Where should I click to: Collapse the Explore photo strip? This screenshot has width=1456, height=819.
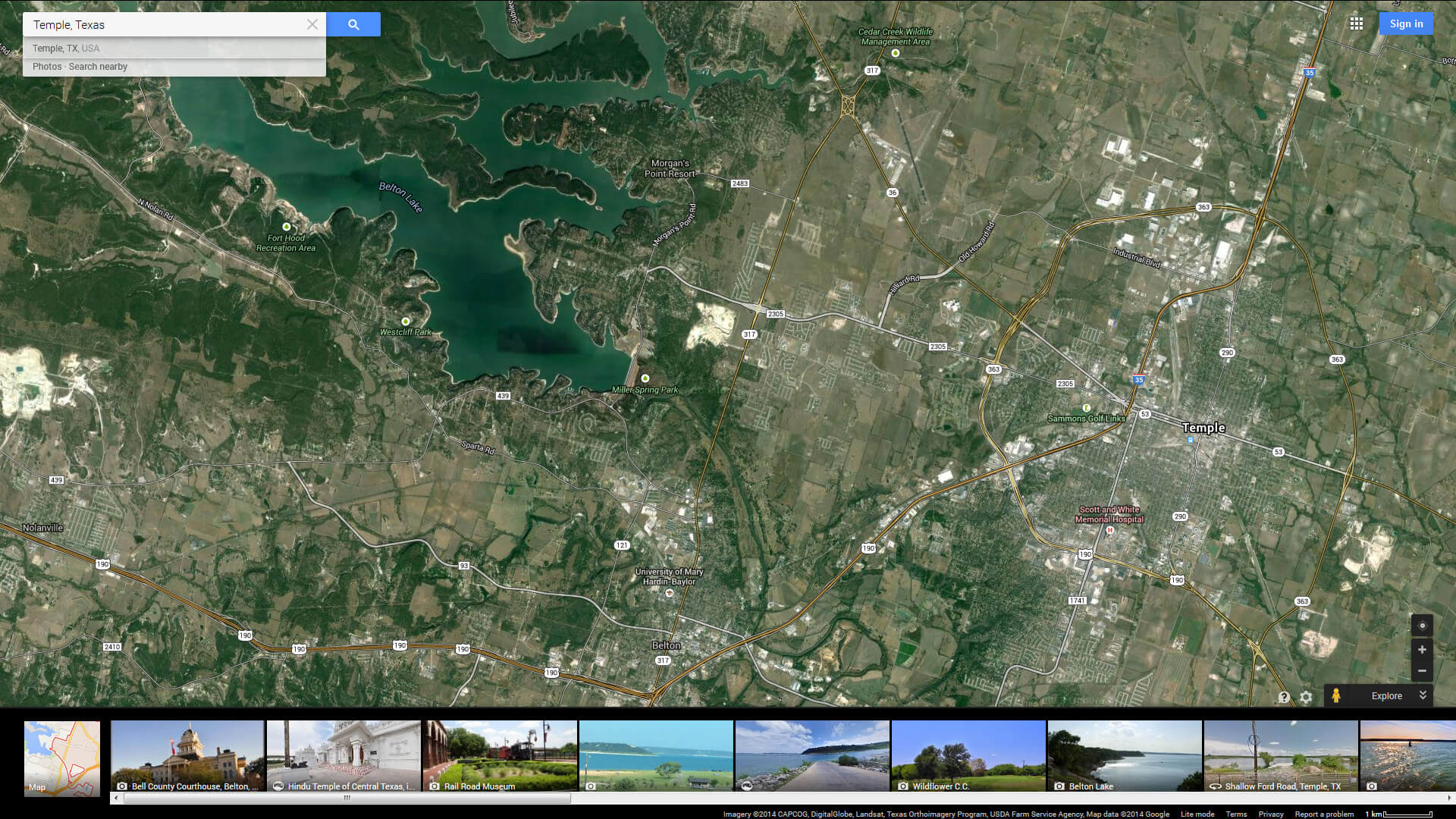coord(1423,695)
